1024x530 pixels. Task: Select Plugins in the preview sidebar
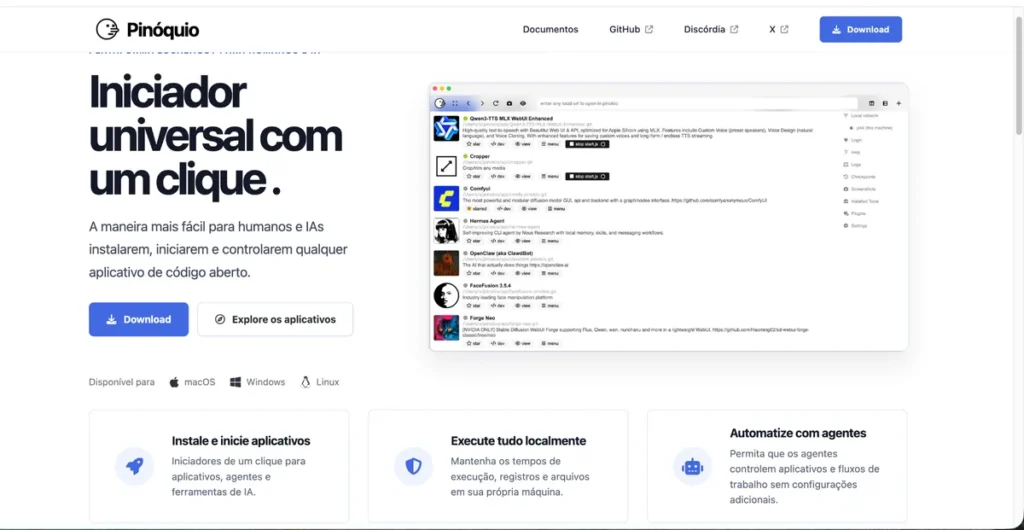(x=855, y=213)
